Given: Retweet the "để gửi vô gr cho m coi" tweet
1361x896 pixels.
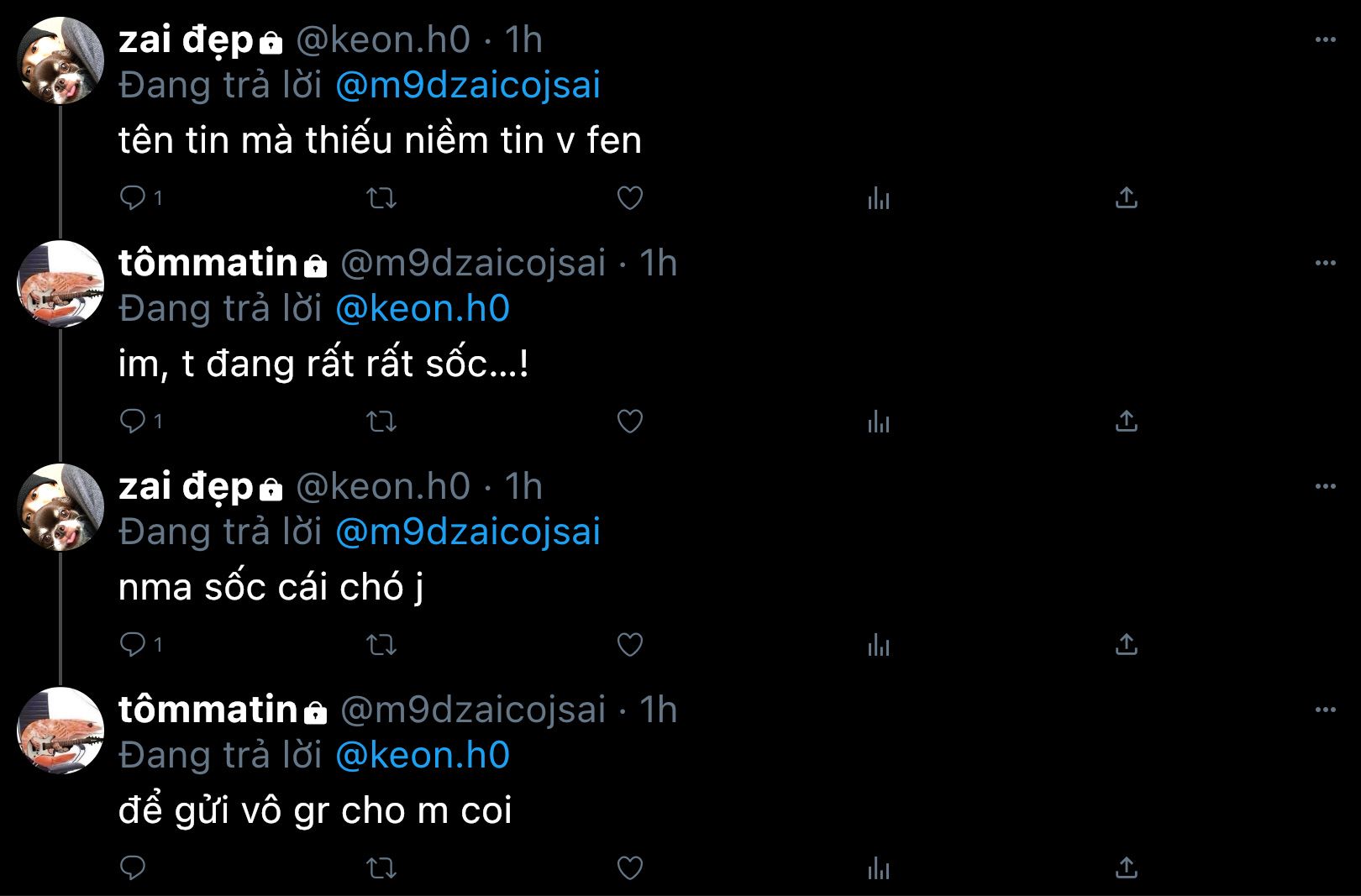Looking at the screenshot, I should (381, 868).
